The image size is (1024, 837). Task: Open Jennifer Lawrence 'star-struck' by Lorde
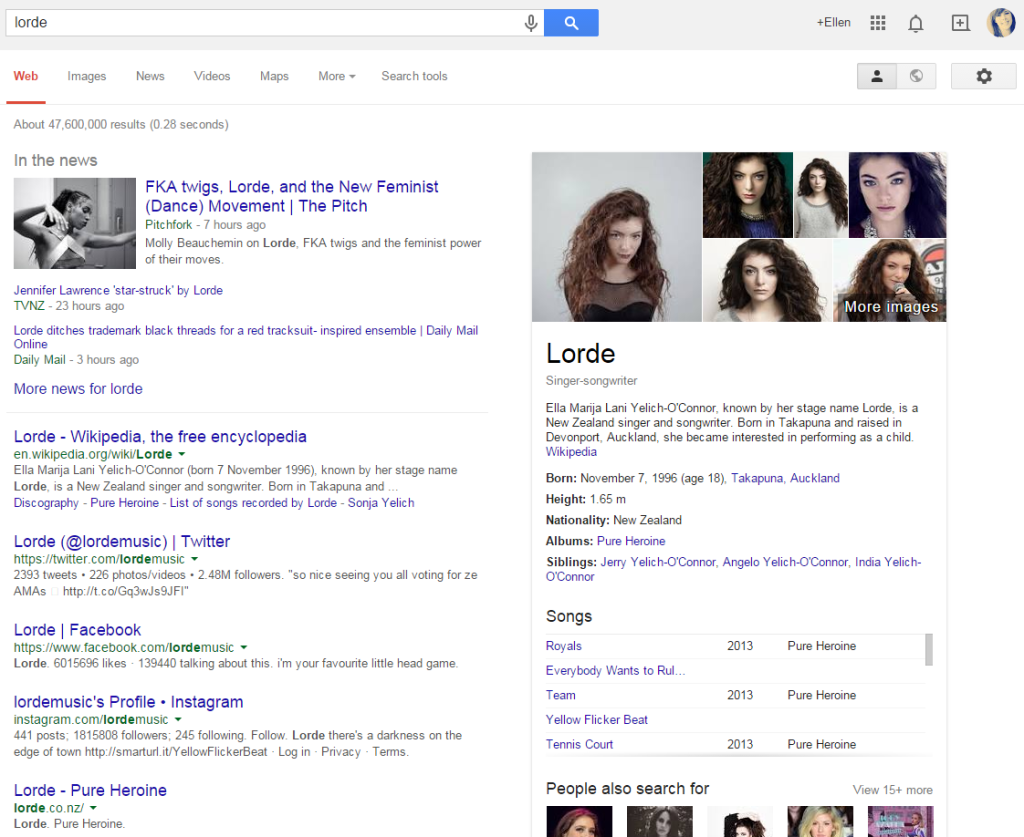click(x=118, y=290)
